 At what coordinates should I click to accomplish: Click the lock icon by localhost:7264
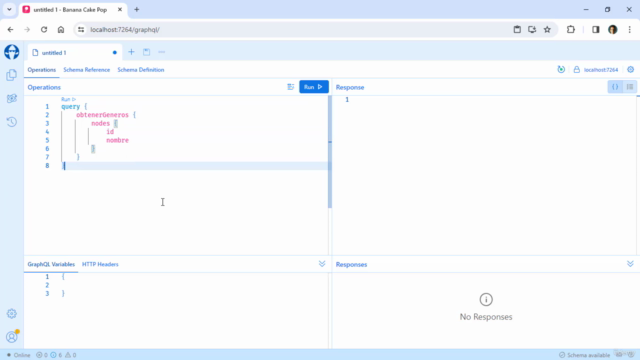point(577,70)
